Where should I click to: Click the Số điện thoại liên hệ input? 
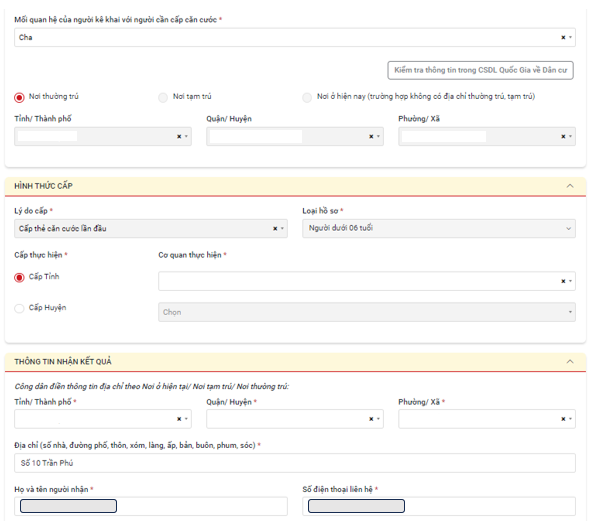[x=439, y=506]
